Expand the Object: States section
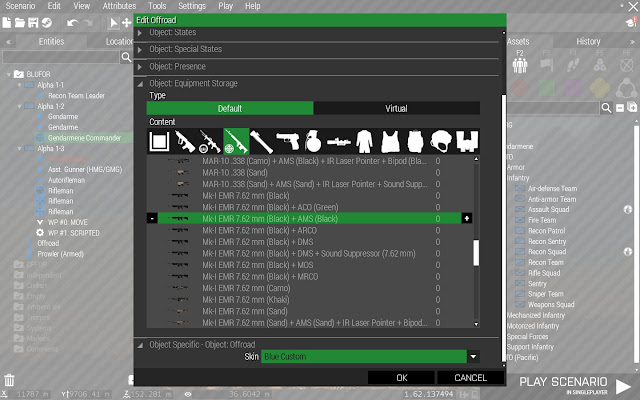The image size is (640, 400). [x=140, y=33]
